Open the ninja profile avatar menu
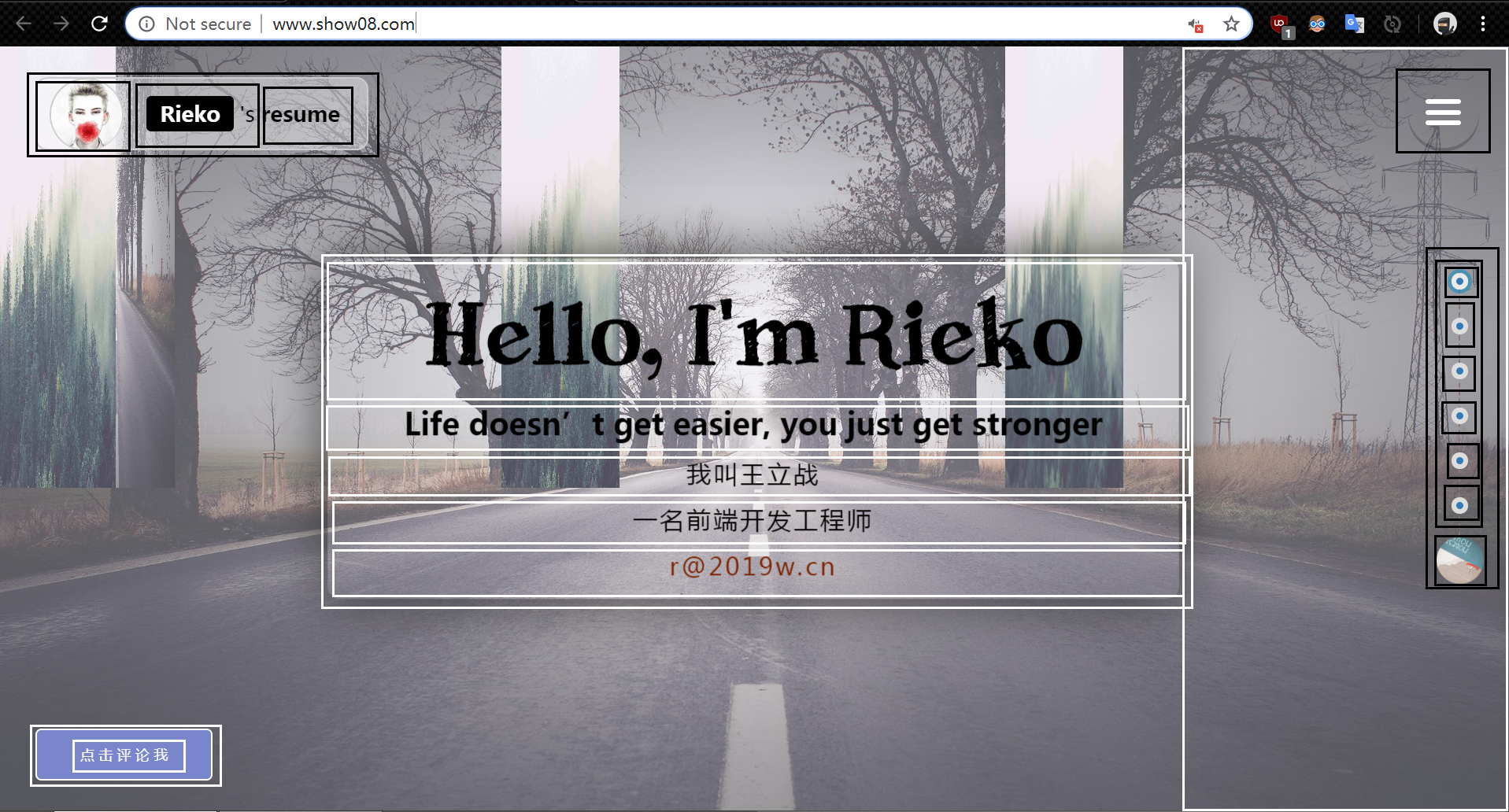Screen dimensions: 1509x812 coord(1445,24)
